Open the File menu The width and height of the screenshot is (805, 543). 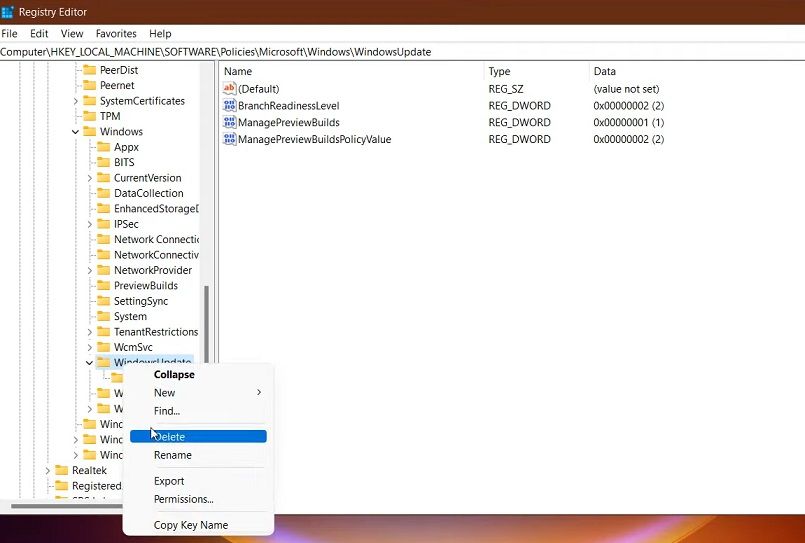(9, 33)
